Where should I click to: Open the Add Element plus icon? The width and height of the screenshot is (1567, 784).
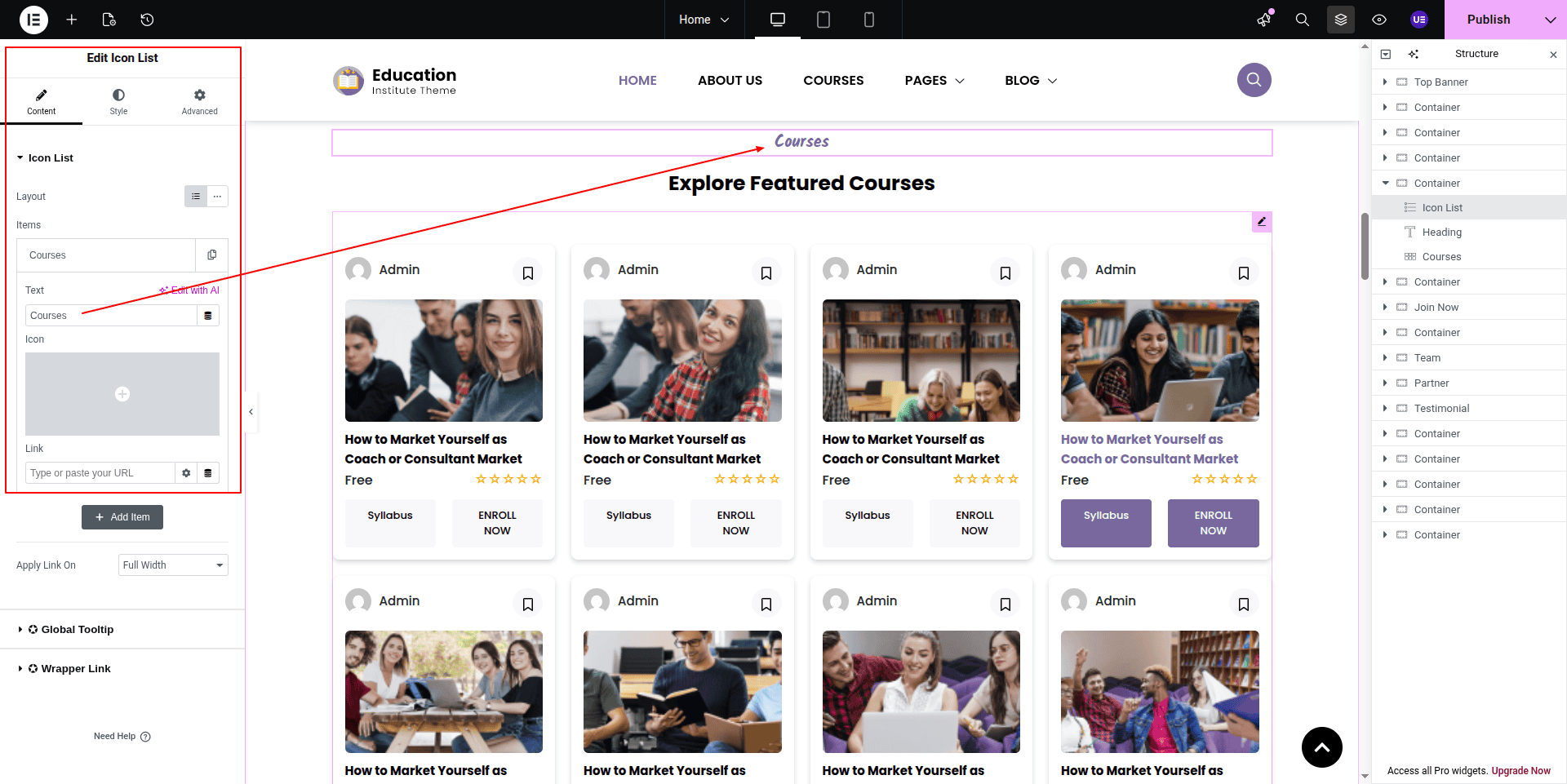pos(72,20)
